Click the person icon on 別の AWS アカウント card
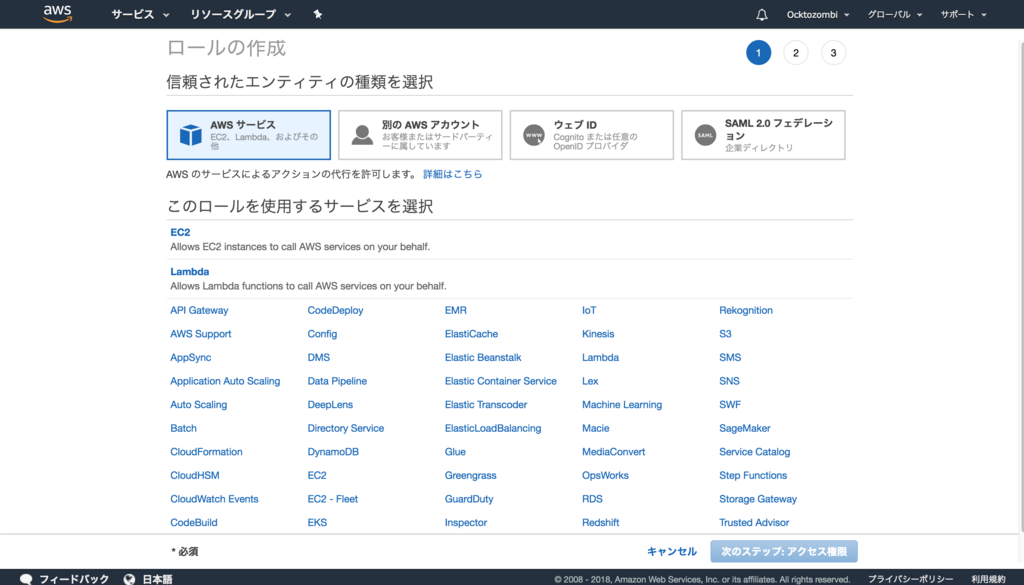The image size is (1024, 585). coord(362,135)
